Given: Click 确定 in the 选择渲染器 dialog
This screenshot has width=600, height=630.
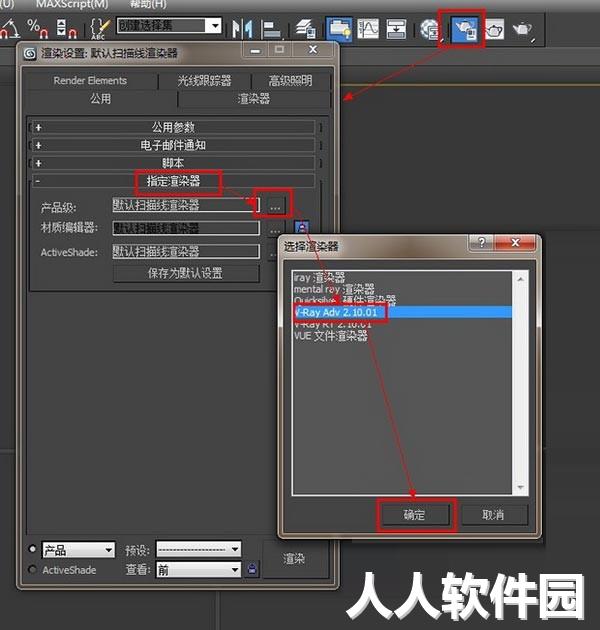Looking at the screenshot, I should [414, 515].
